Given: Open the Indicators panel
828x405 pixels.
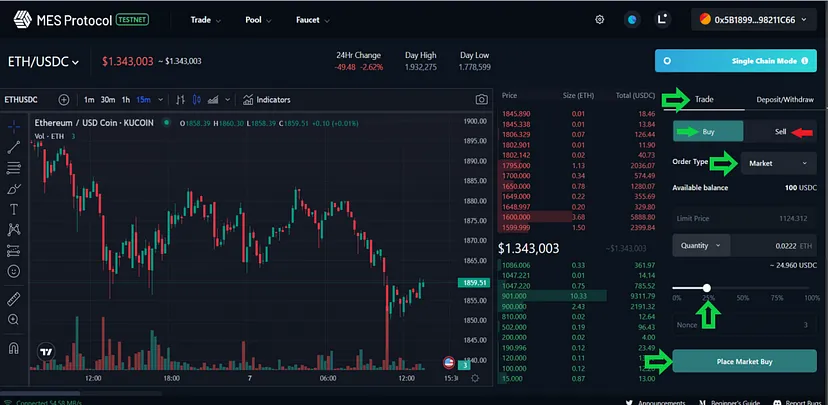Looking at the screenshot, I should 267,100.
